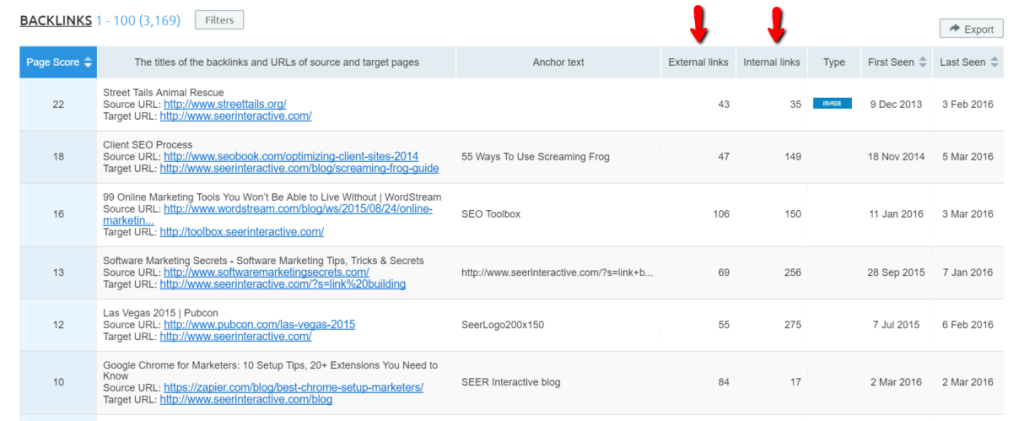Open softwaremarketingsecrets.com source URL
Screen dimensions: 1024x421
[x=266, y=272]
